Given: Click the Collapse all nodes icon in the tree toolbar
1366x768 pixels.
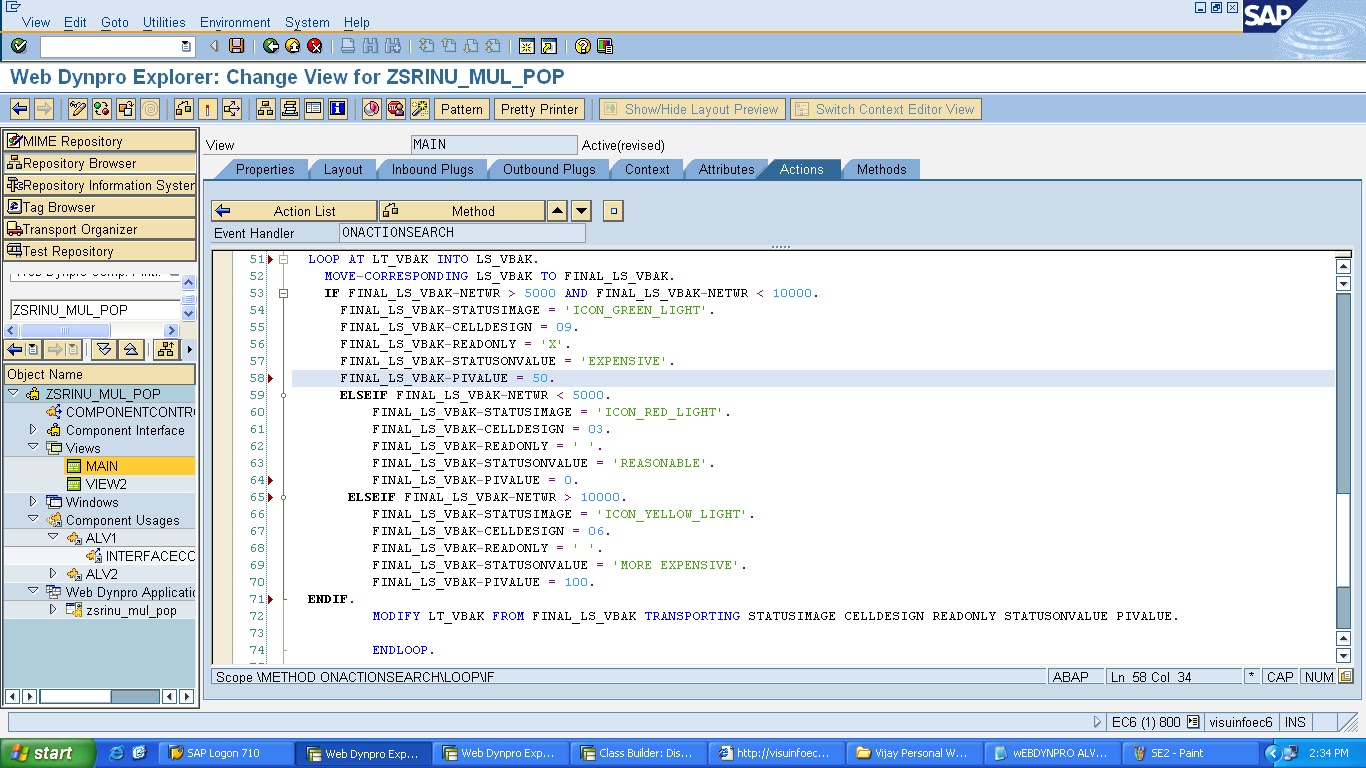Looking at the screenshot, I should 130,349.
